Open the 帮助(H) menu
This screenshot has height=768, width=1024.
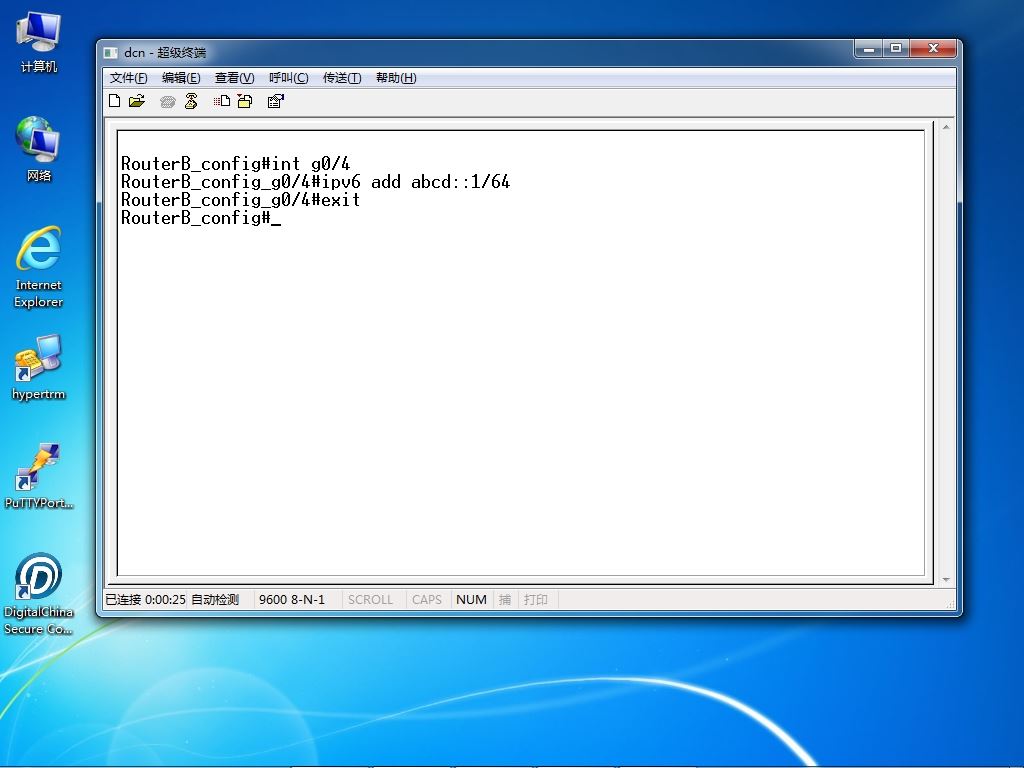(396, 78)
